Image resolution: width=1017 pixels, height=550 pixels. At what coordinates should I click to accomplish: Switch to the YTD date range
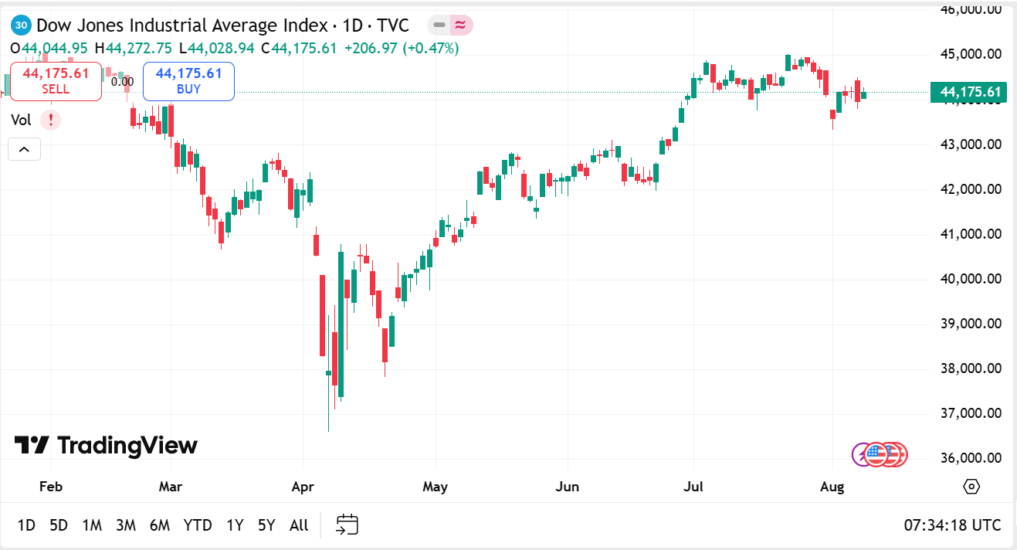click(198, 524)
